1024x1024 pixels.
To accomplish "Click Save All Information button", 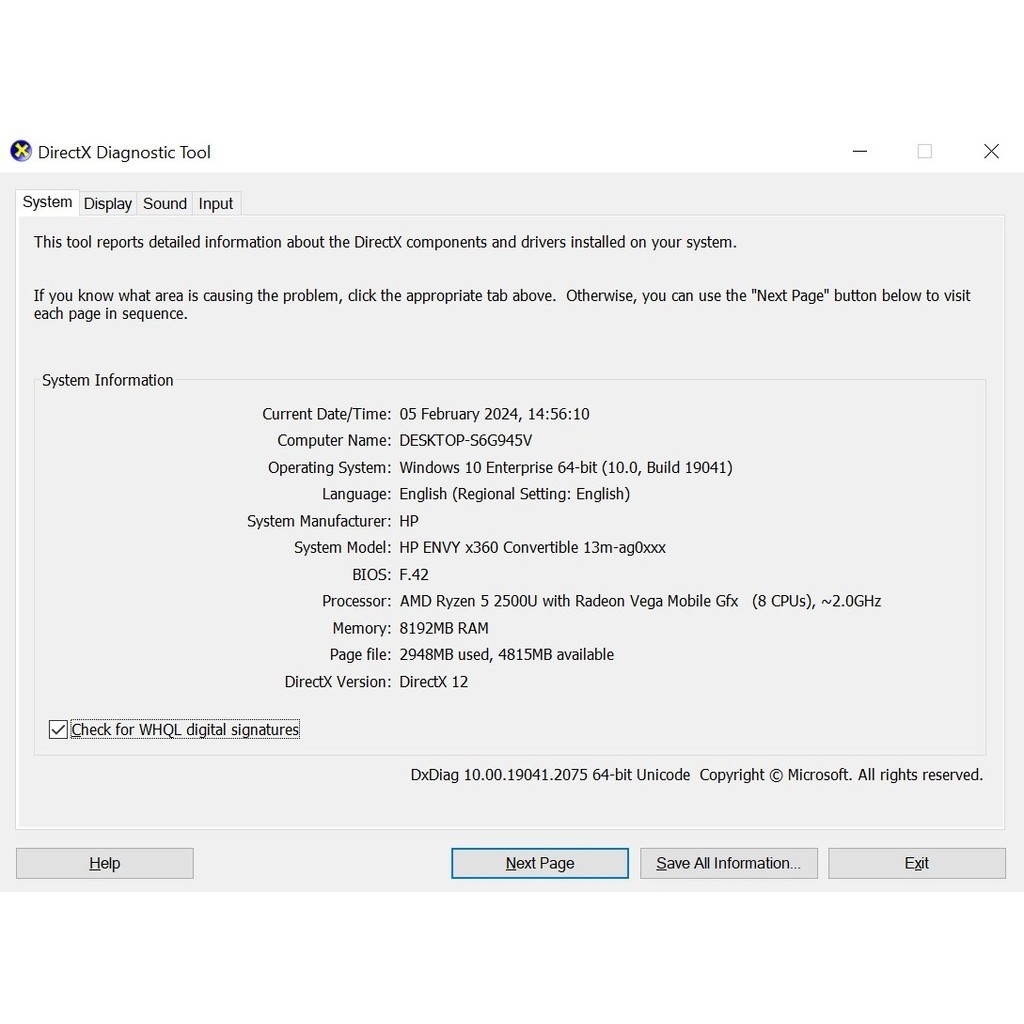I will [x=728, y=863].
